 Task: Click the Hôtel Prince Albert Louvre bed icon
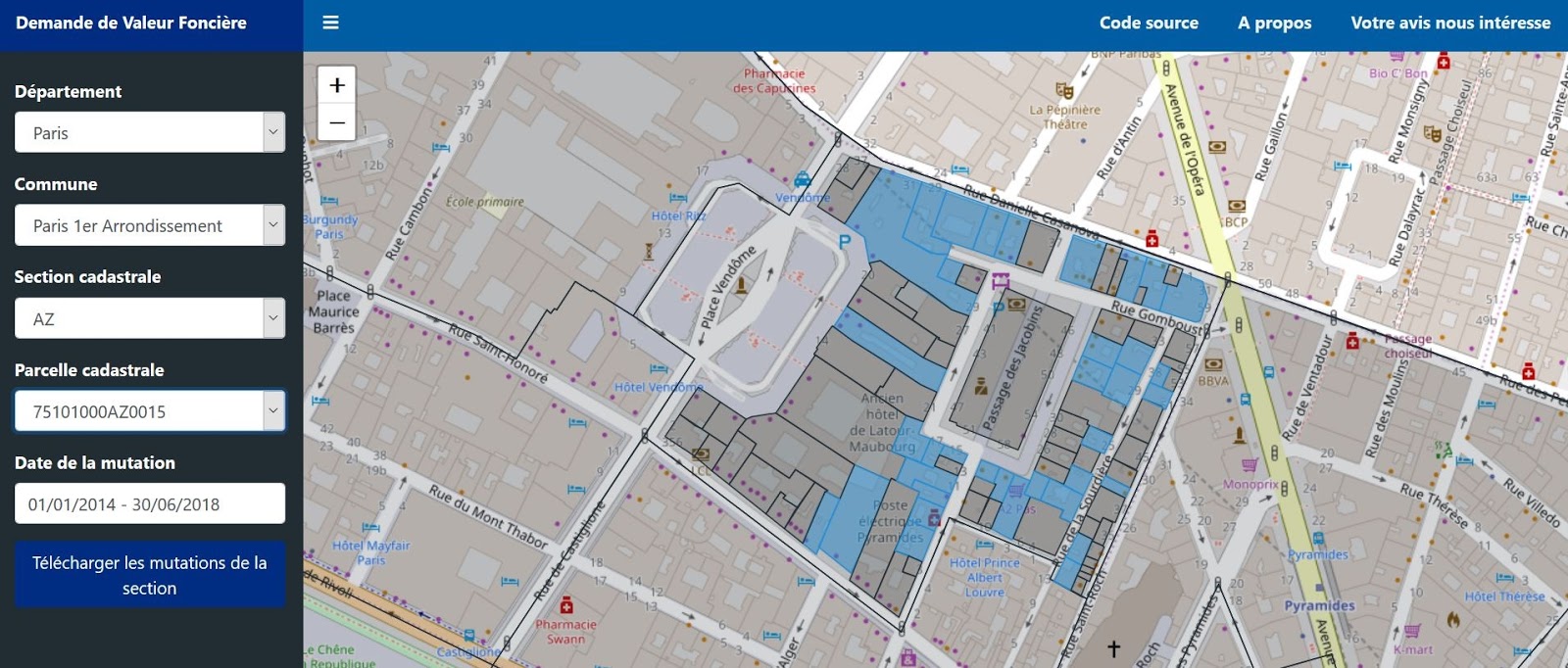point(984,545)
